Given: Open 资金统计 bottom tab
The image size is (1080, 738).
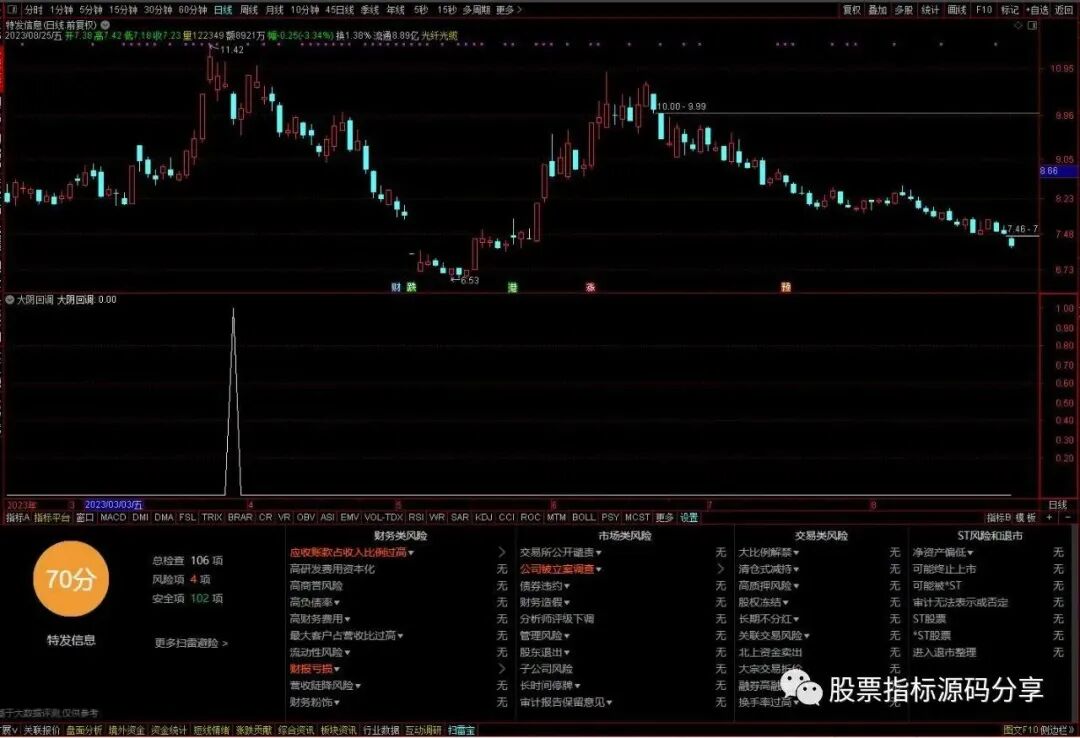Looking at the screenshot, I should coord(169,730).
